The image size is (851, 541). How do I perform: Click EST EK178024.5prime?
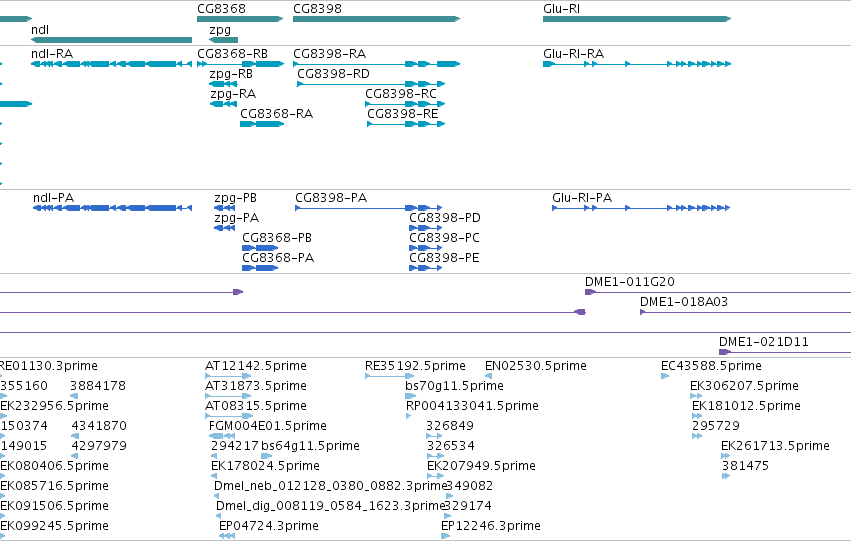[x=265, y=467]
